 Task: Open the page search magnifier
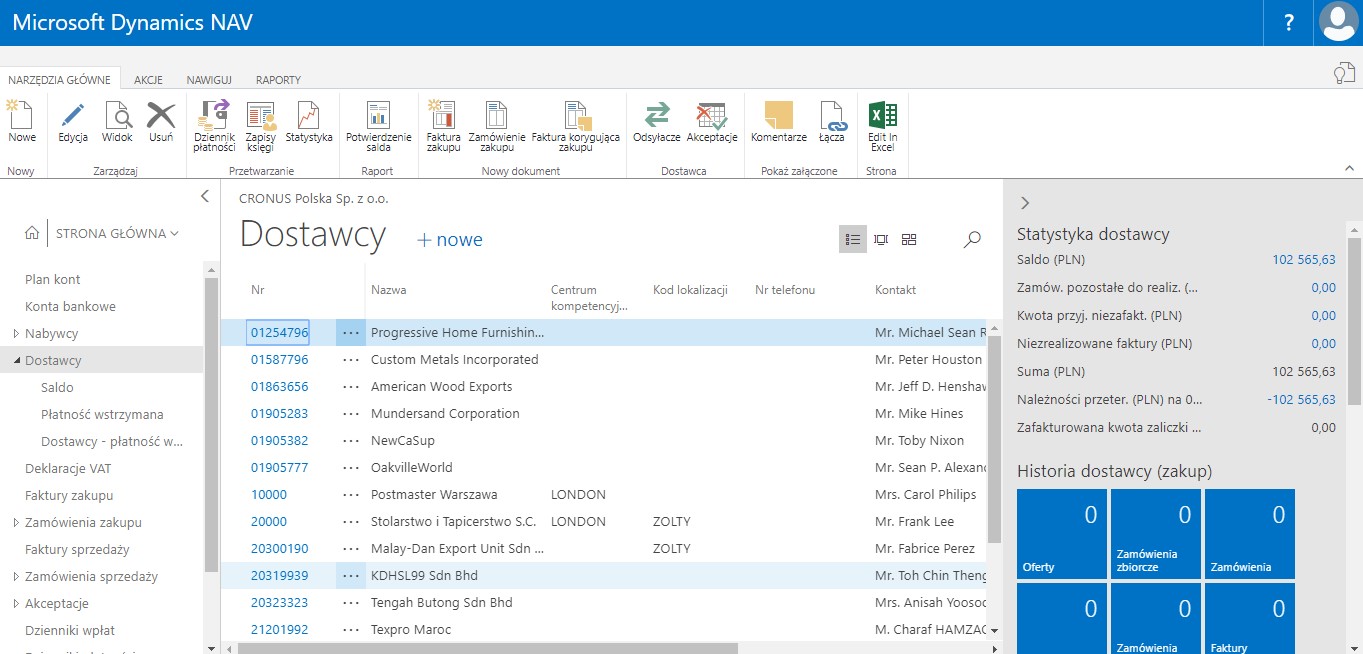pyautogui.click(x=969, y=239)
